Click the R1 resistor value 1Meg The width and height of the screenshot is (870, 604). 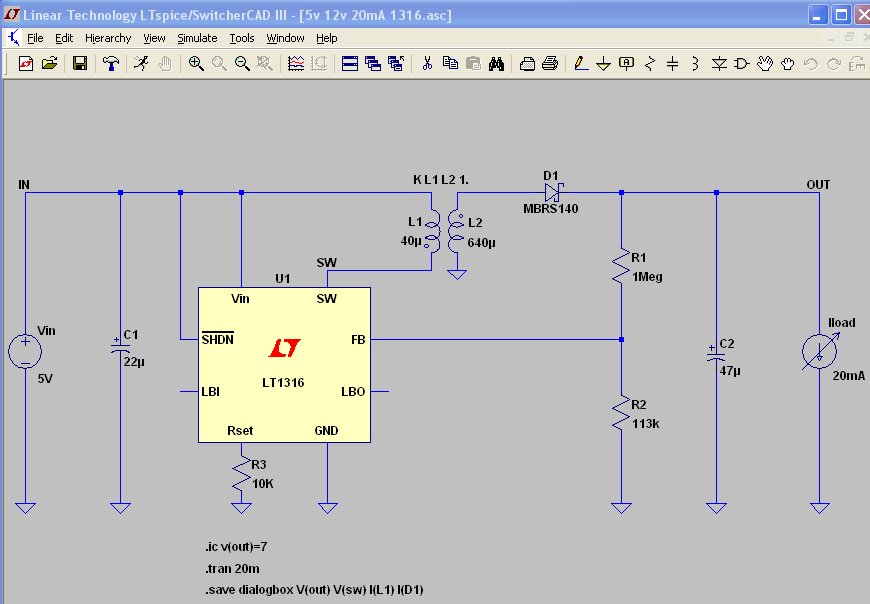[x=647, y=277]
